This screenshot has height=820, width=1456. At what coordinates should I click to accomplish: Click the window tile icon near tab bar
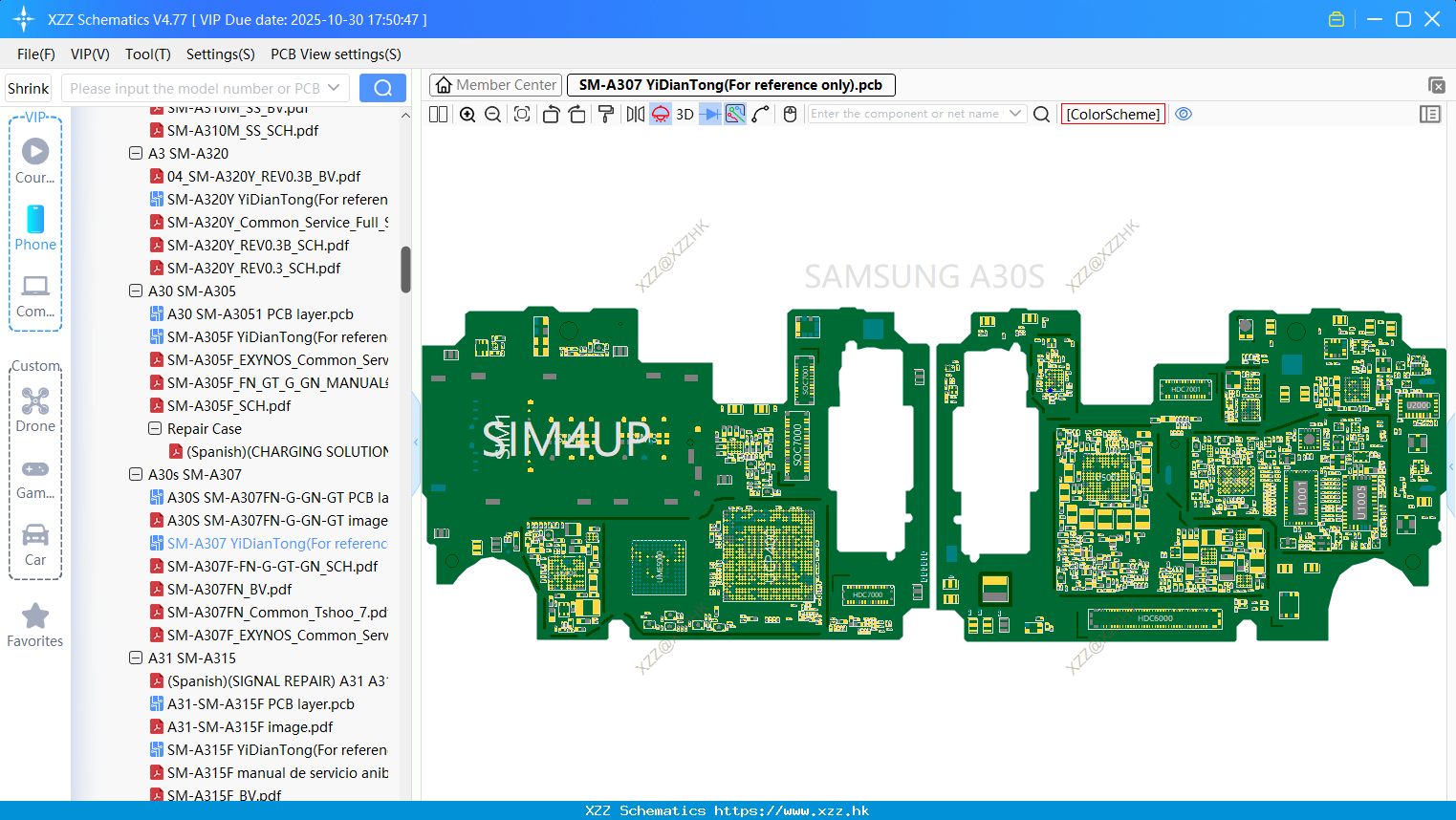pyautogui.click(x=1436, y=85)
